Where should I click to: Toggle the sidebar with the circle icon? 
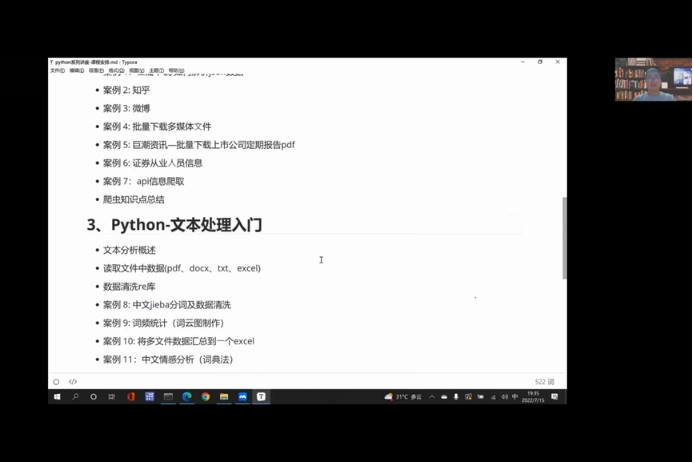coord(56,382)
